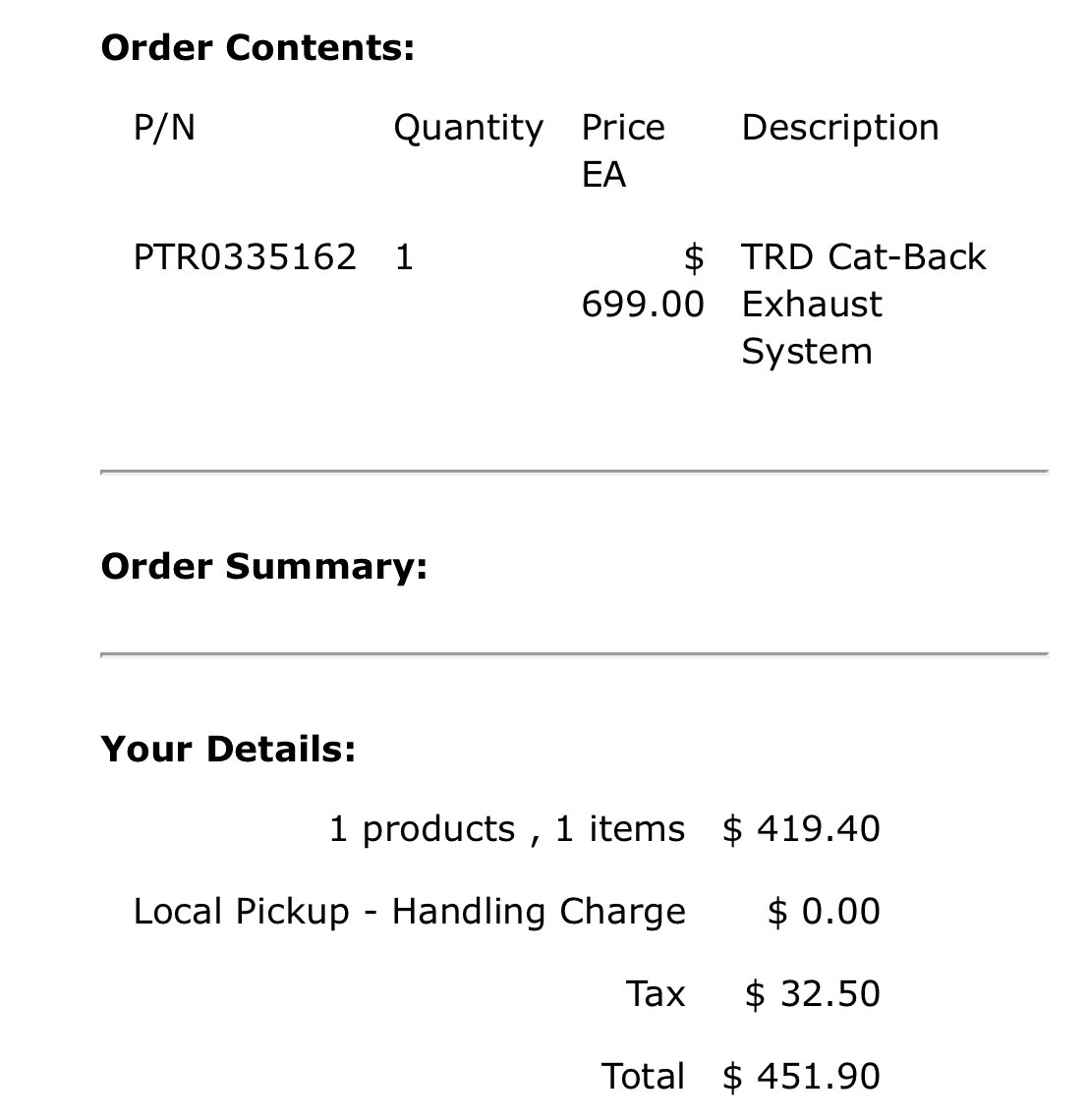The height and width of the screenshot is (1120, 1086).
Task: Click the Your Details heading
Action: pos(228,750)
